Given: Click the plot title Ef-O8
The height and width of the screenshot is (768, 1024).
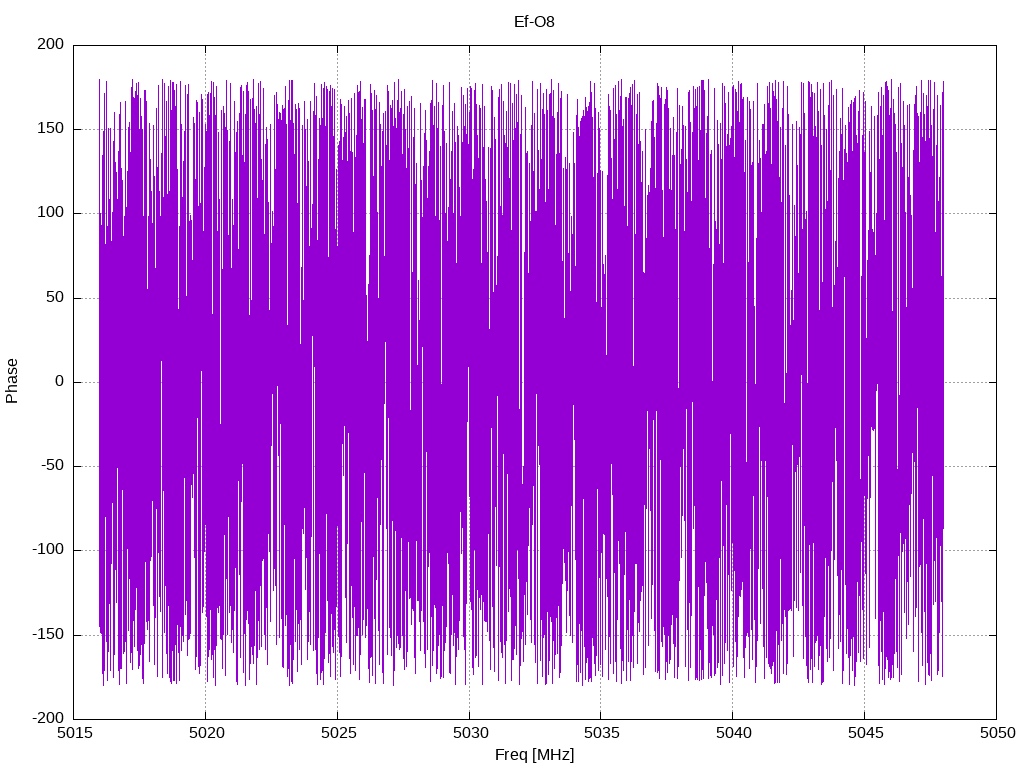Looking at the screenshot, I should click(x=534, y=22).
